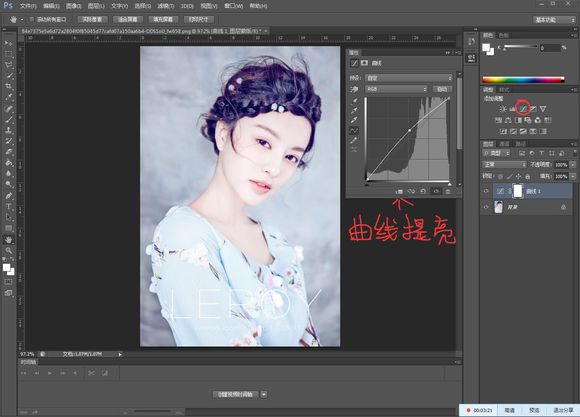Add a Hue/Saturation adjustment icon
Screen dimensions: 580x417
[x=498, y=120]
